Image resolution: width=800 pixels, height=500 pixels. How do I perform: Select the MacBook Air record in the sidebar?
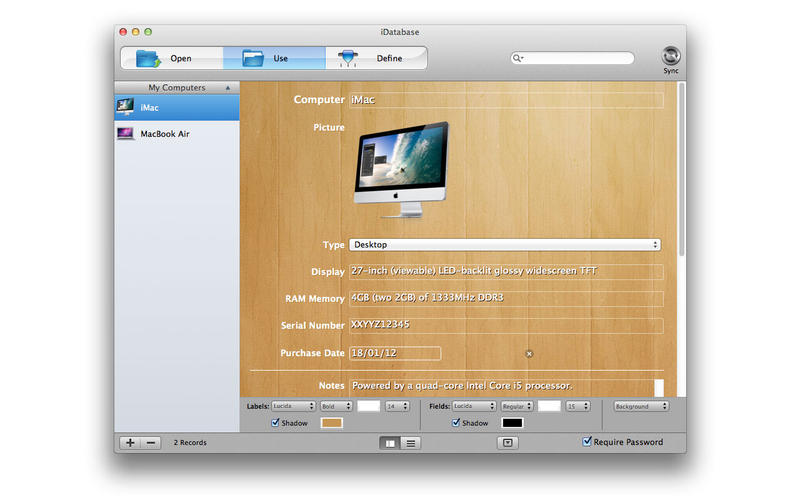tap(176, 133)
